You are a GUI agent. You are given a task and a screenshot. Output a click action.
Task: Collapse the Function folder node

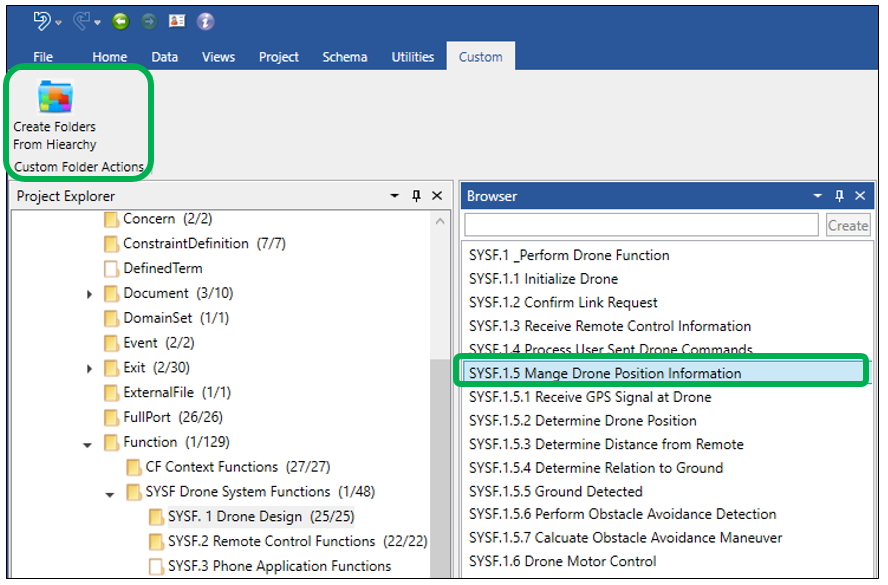[x=89, y=443]
